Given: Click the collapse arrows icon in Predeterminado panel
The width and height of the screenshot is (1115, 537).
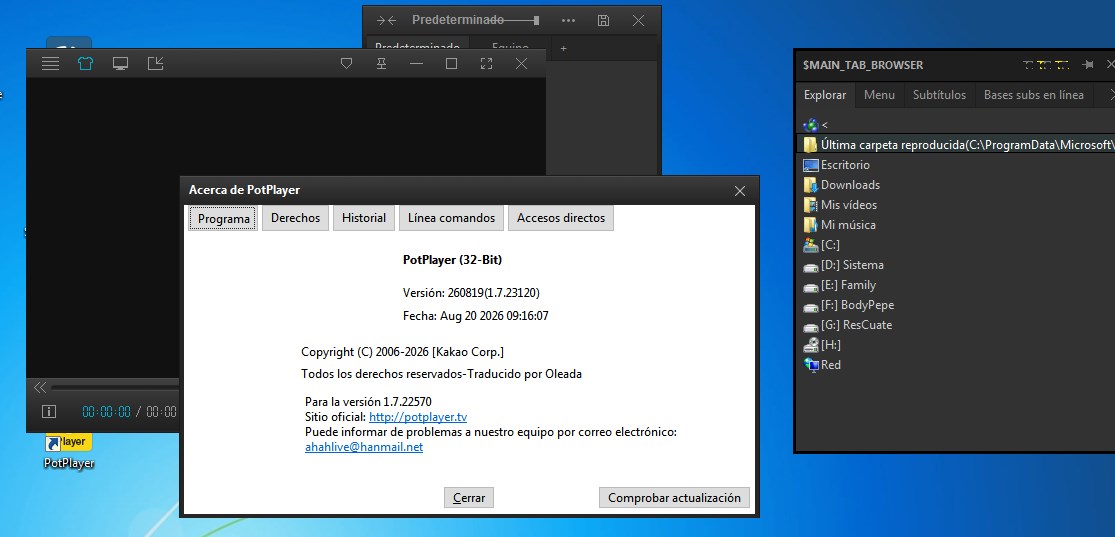Looking at the screenshot, I should pyautogui.click(x=386, y=21).
